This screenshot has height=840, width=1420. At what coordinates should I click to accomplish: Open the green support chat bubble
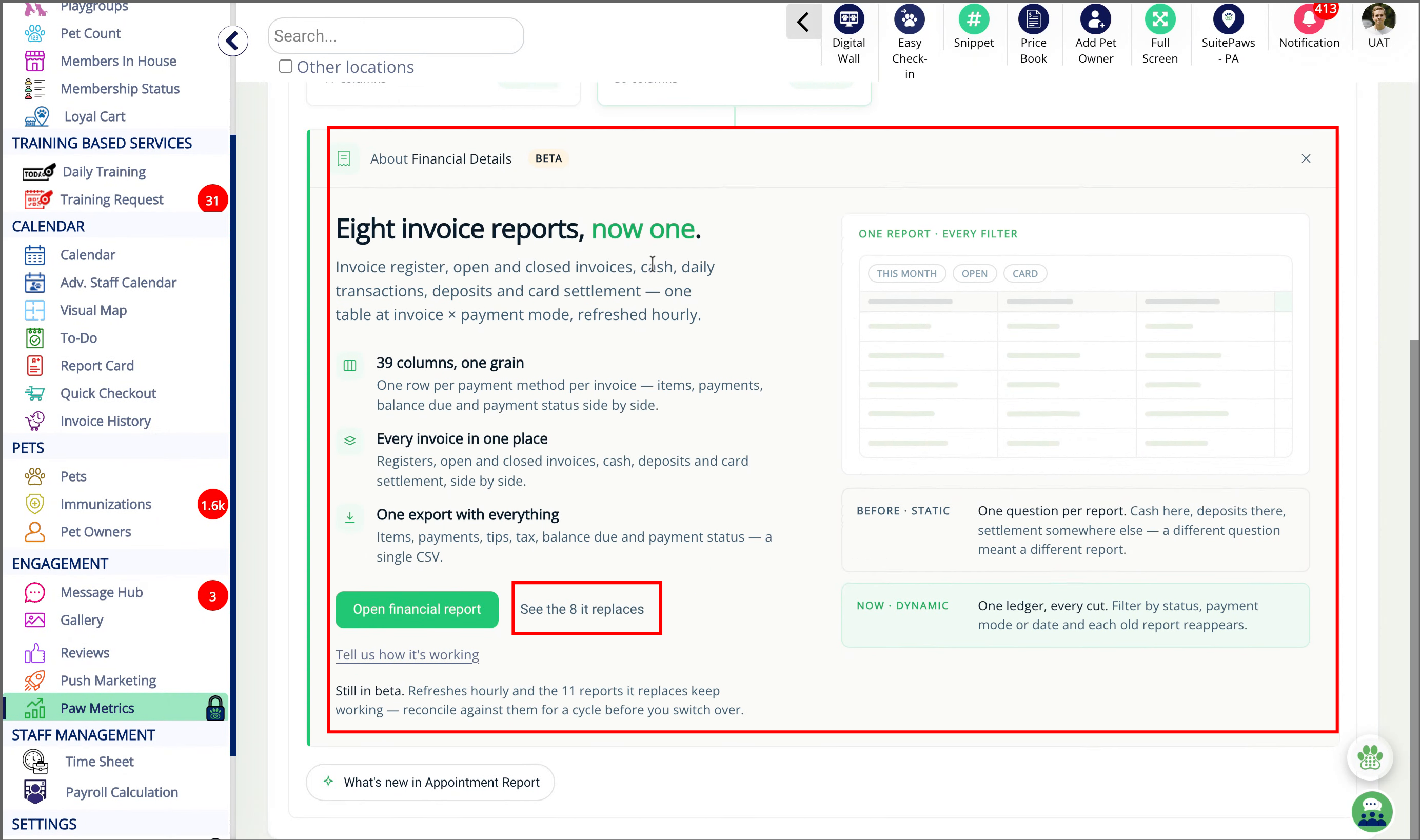click(x=1371, y=812)
